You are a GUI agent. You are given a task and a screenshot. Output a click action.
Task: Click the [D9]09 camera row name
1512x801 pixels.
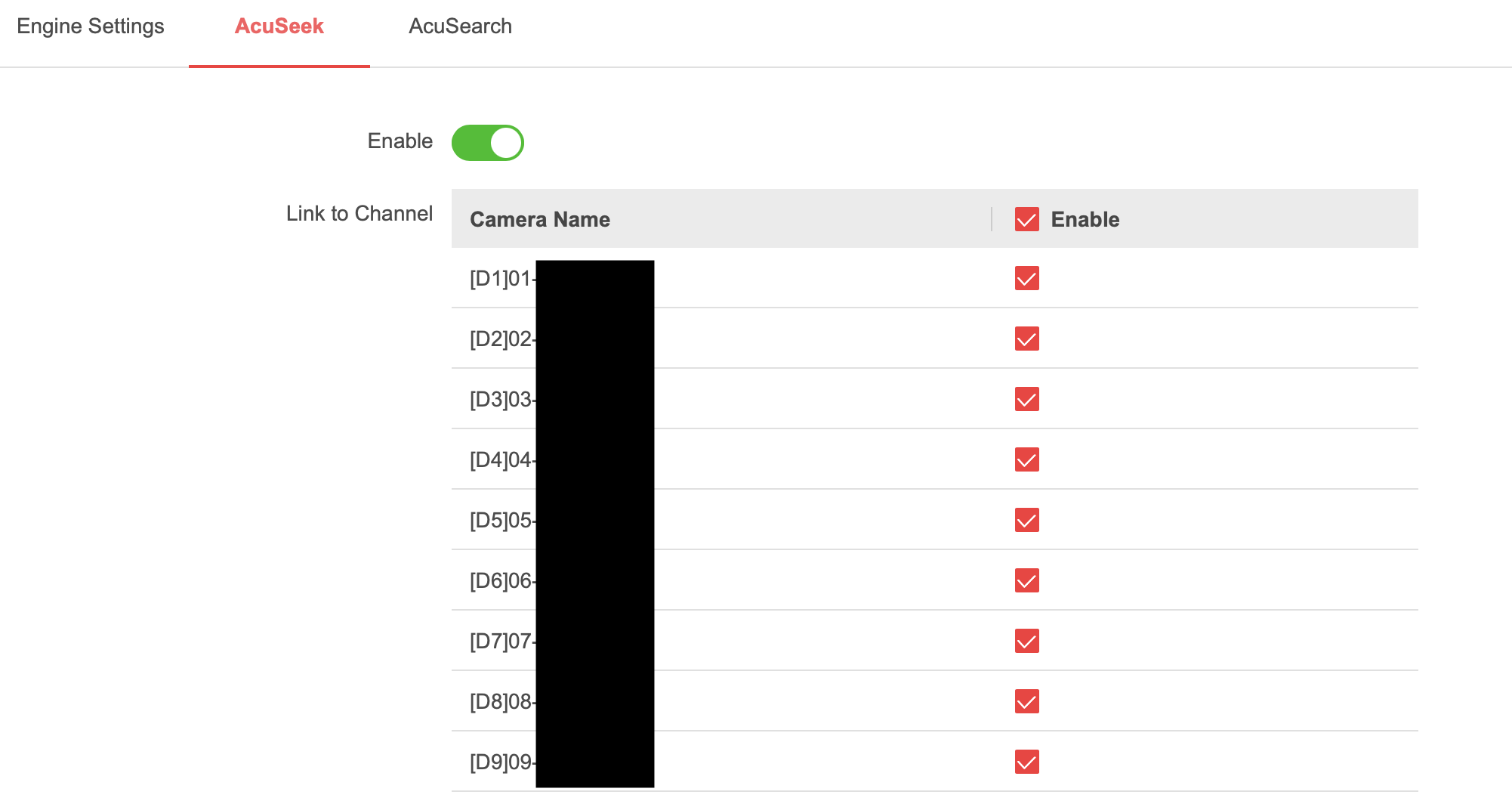[501, 762]
